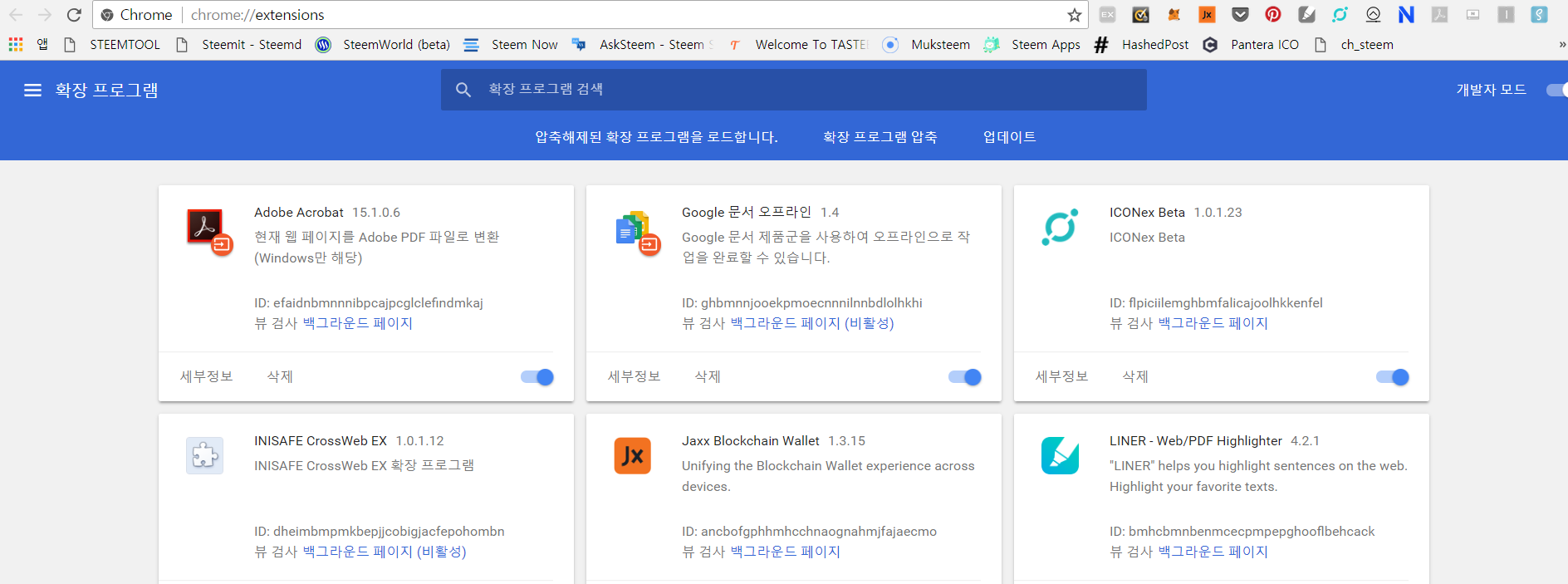
Task: Open the extensions hamburger menu
Action: (32, 90)
